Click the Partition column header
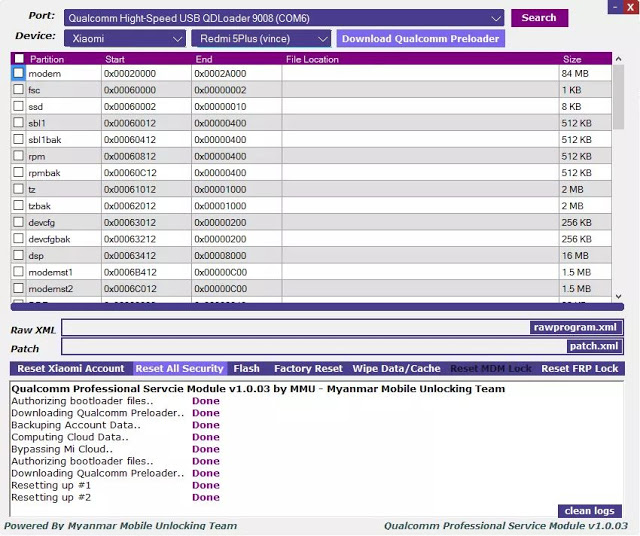 [x=47, y=59]
